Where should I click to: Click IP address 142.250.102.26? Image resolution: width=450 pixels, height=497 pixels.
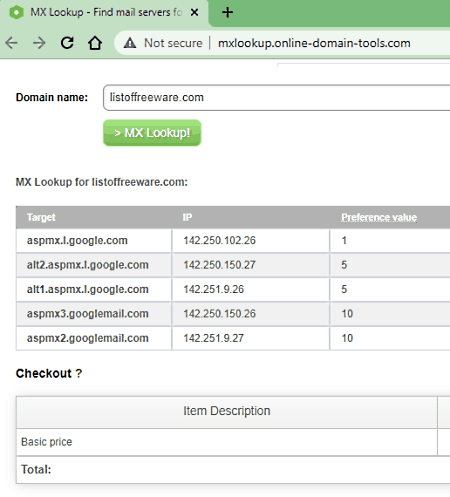pos(220,240)
